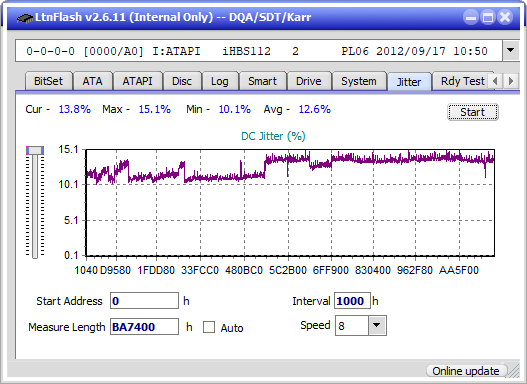Click the vertical slider track
The image size is (527, 384).
[x=35, y=207]
